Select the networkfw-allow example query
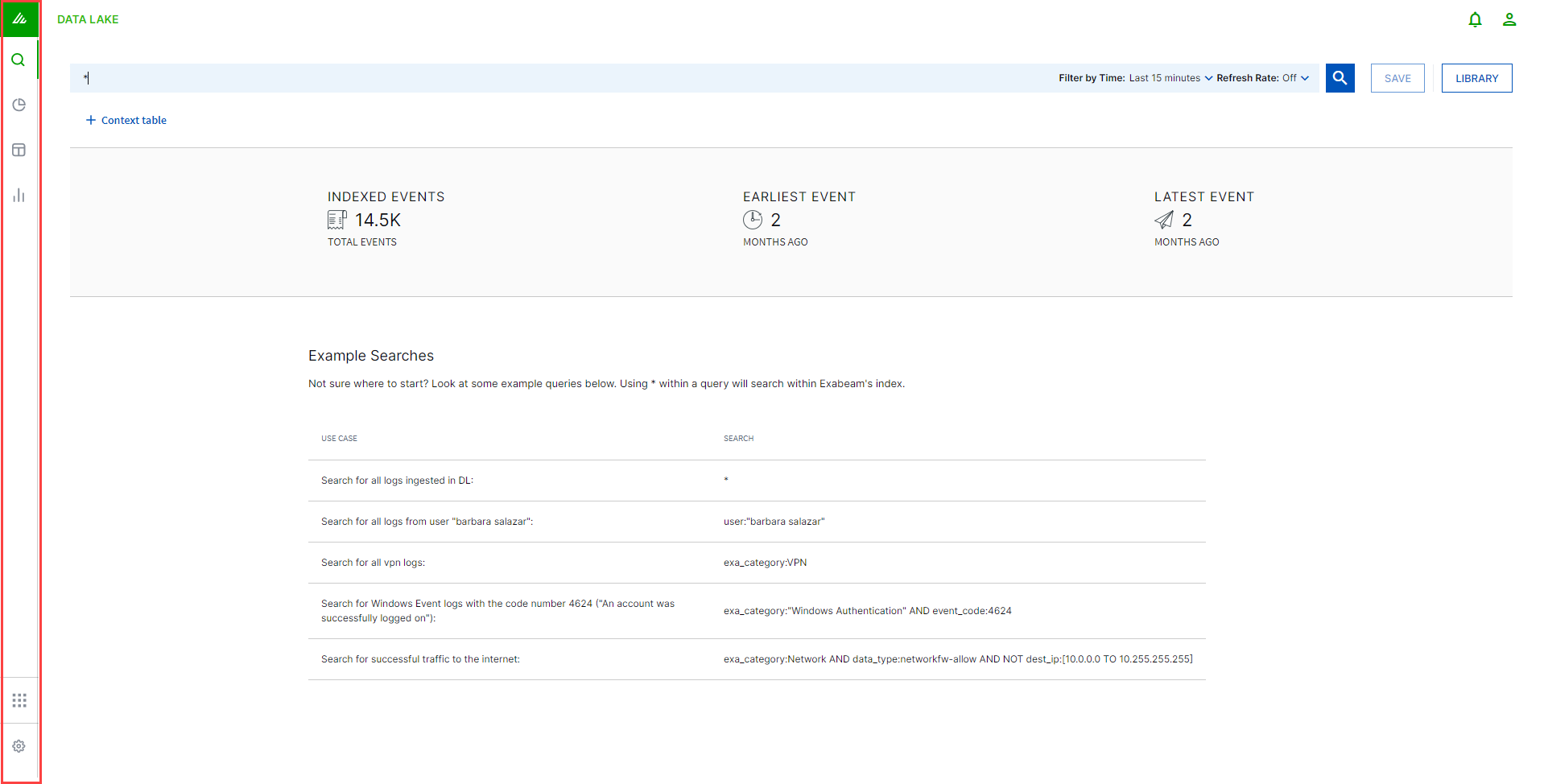This screenshot has height=784, width=1544. (x=958, y=659)
